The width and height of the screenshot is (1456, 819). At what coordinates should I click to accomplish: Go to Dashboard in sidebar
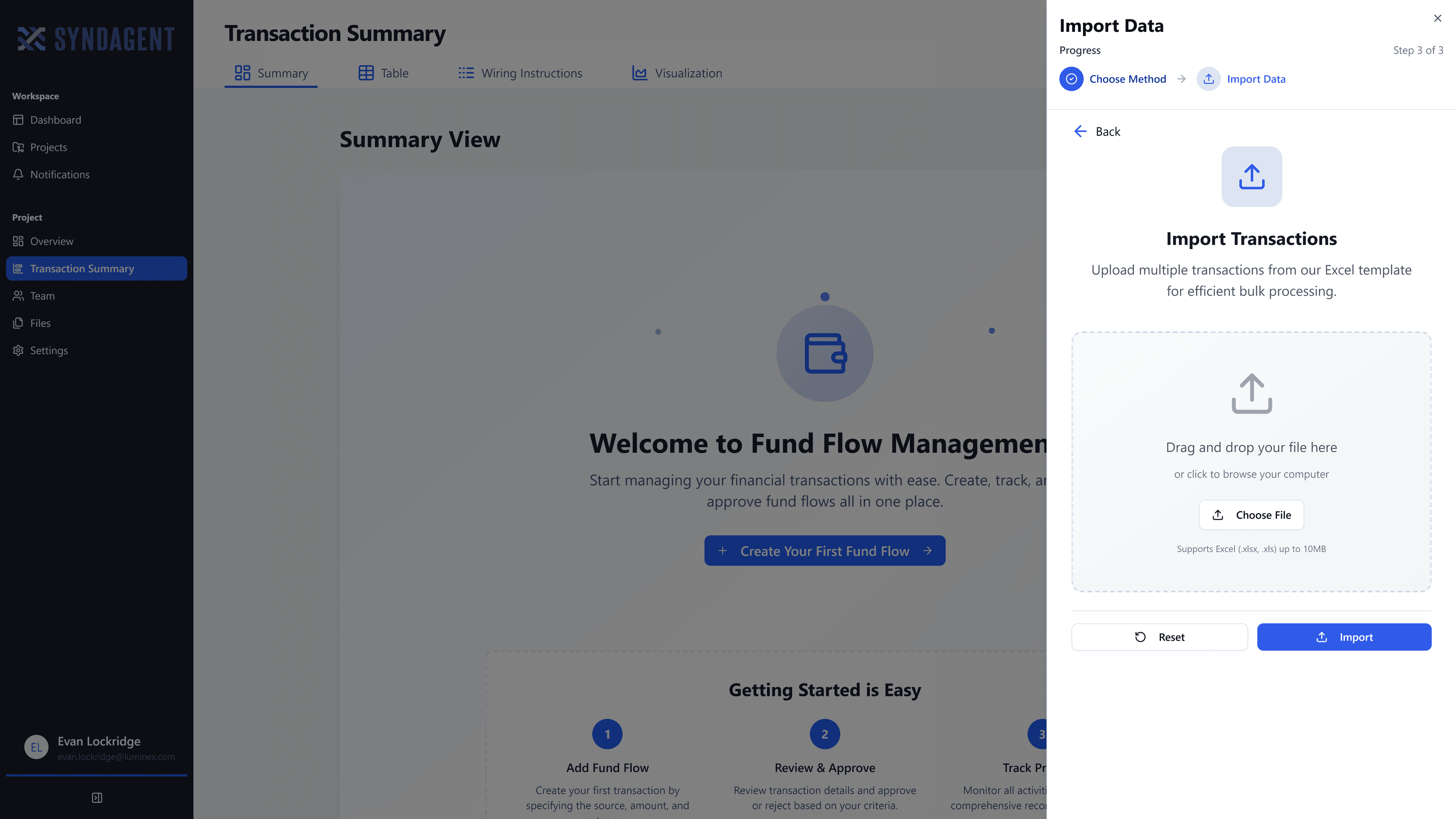click(97, 120)
